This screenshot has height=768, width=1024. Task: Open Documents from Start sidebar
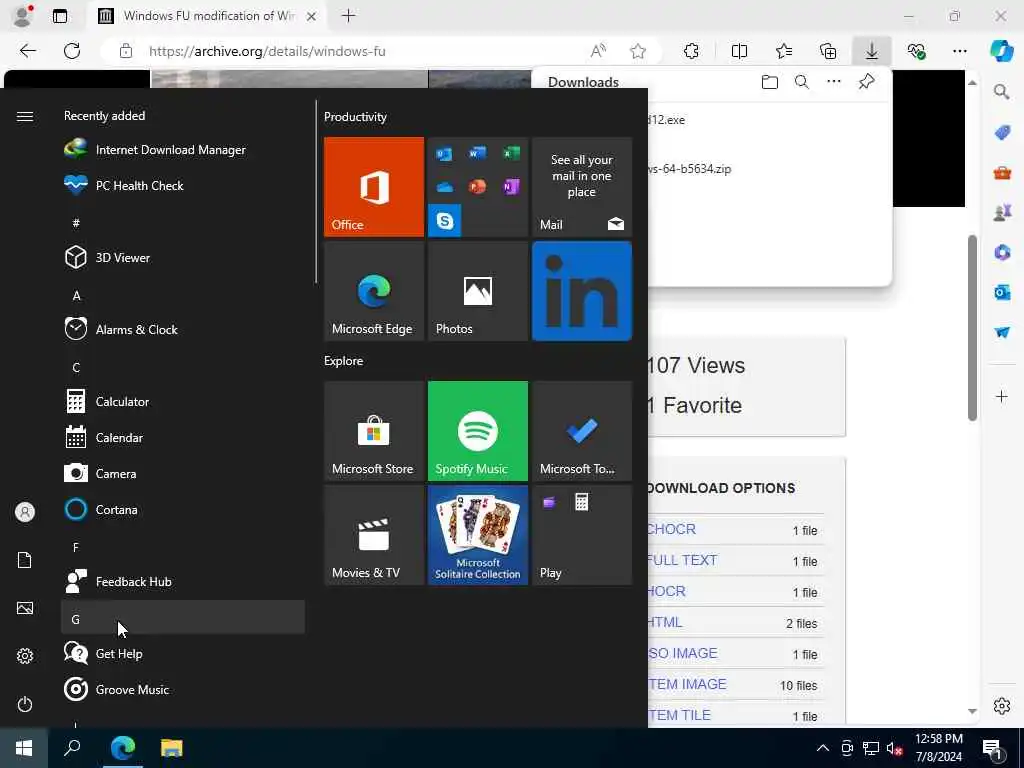tap(25, 560)
